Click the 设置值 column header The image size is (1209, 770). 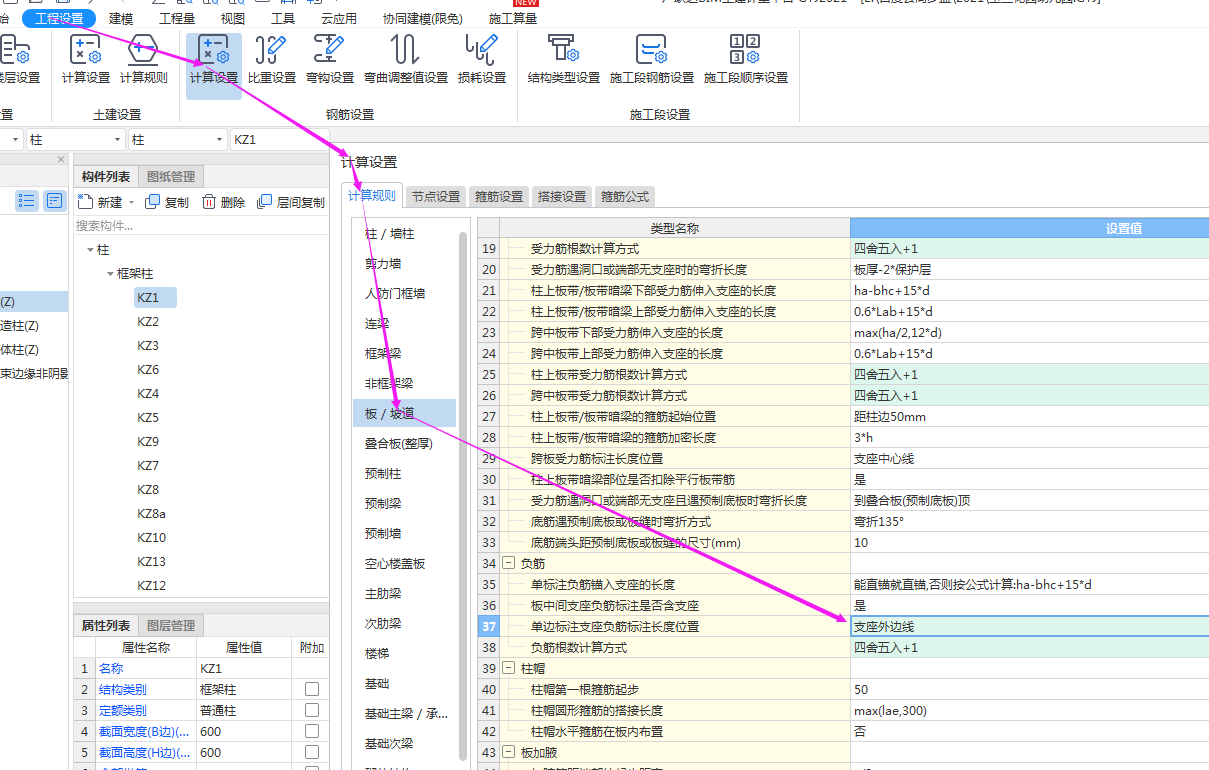tap(1029, 228)
